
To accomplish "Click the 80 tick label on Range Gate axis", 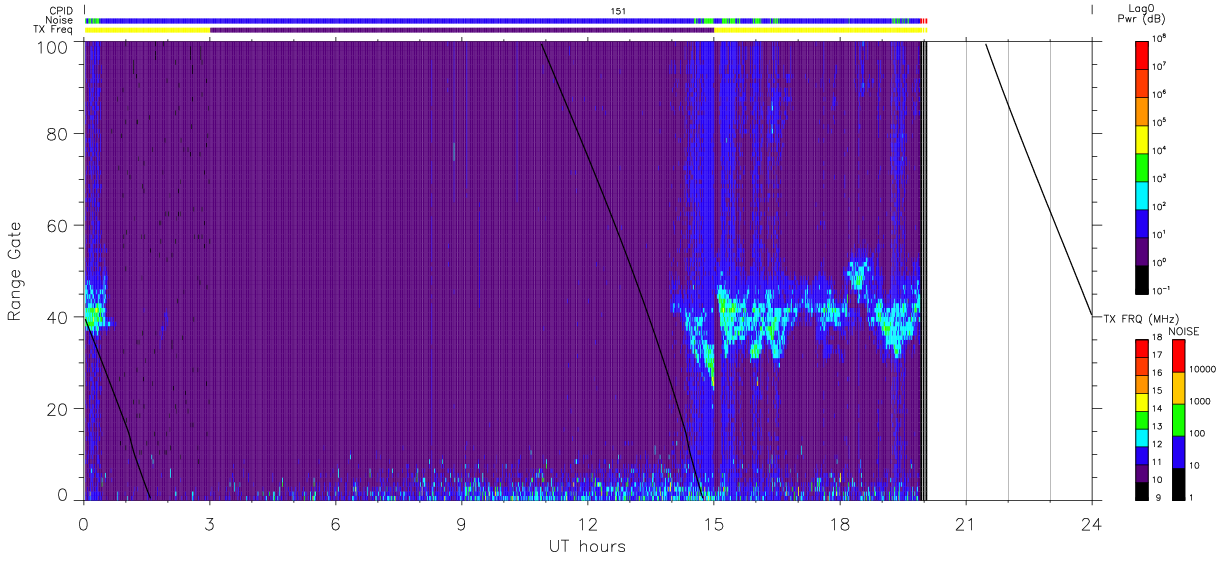I will click(x=58, y=134).
